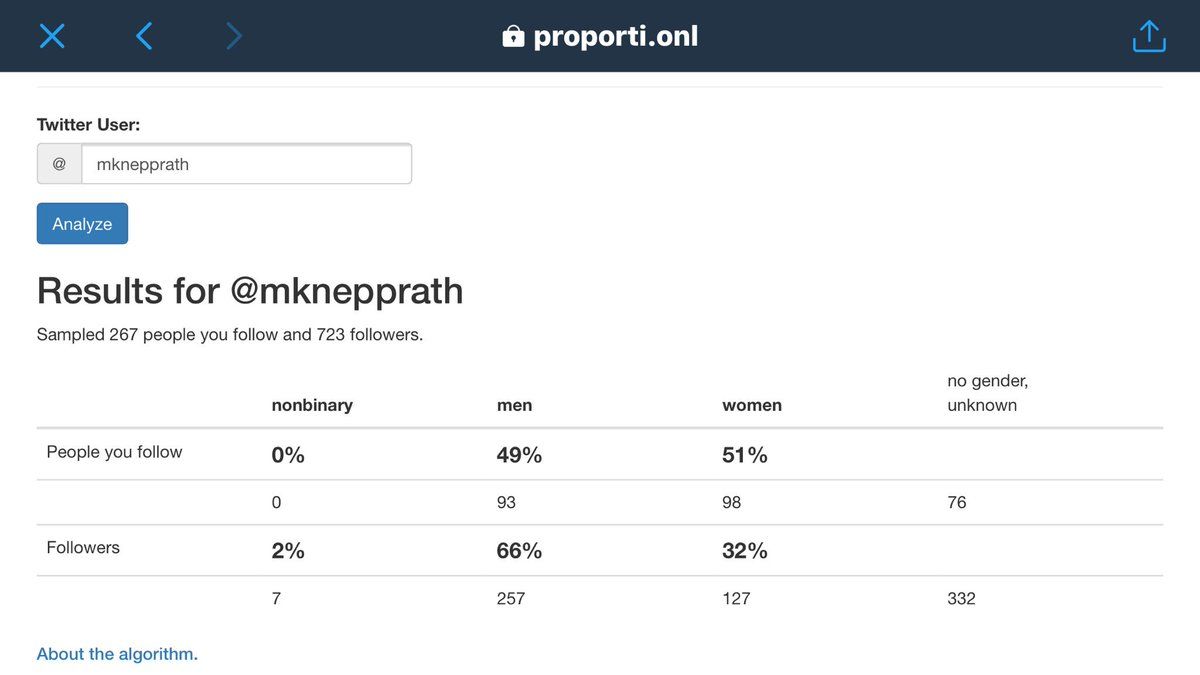Select the men column header
The image size is (1200, 675).
[x=514, y=405]
